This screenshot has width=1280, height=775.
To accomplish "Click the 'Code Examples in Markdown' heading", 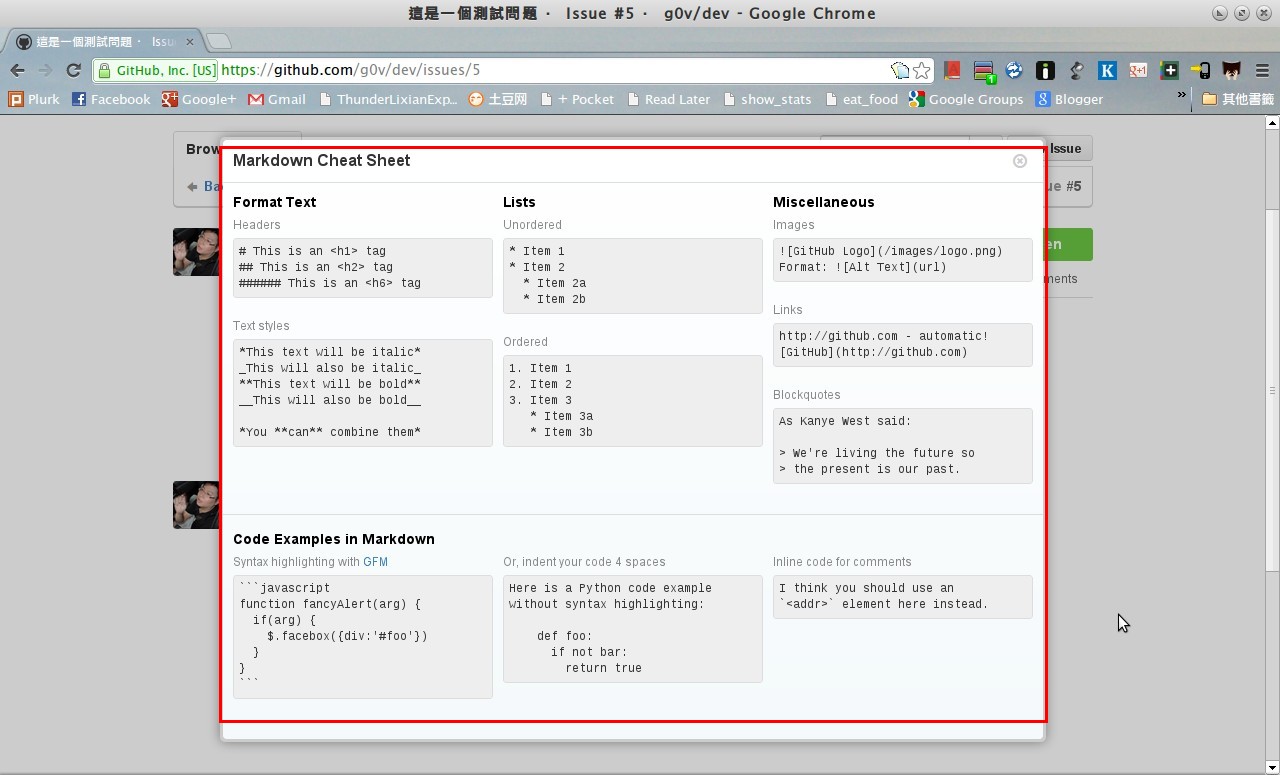I will pyautogui.click(x=334, y=539).
